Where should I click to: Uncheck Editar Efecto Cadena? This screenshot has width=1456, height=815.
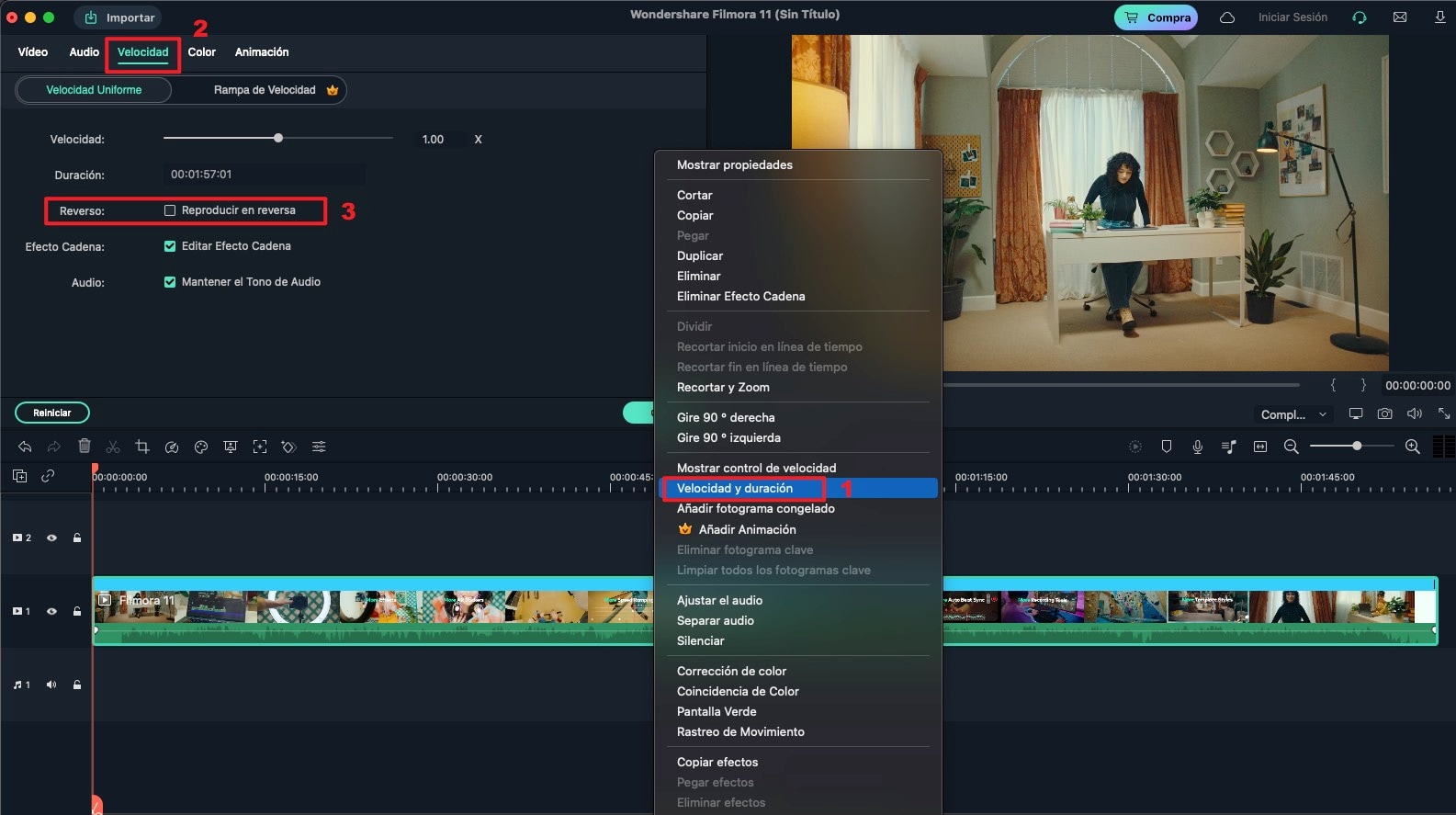pos(170,246)
